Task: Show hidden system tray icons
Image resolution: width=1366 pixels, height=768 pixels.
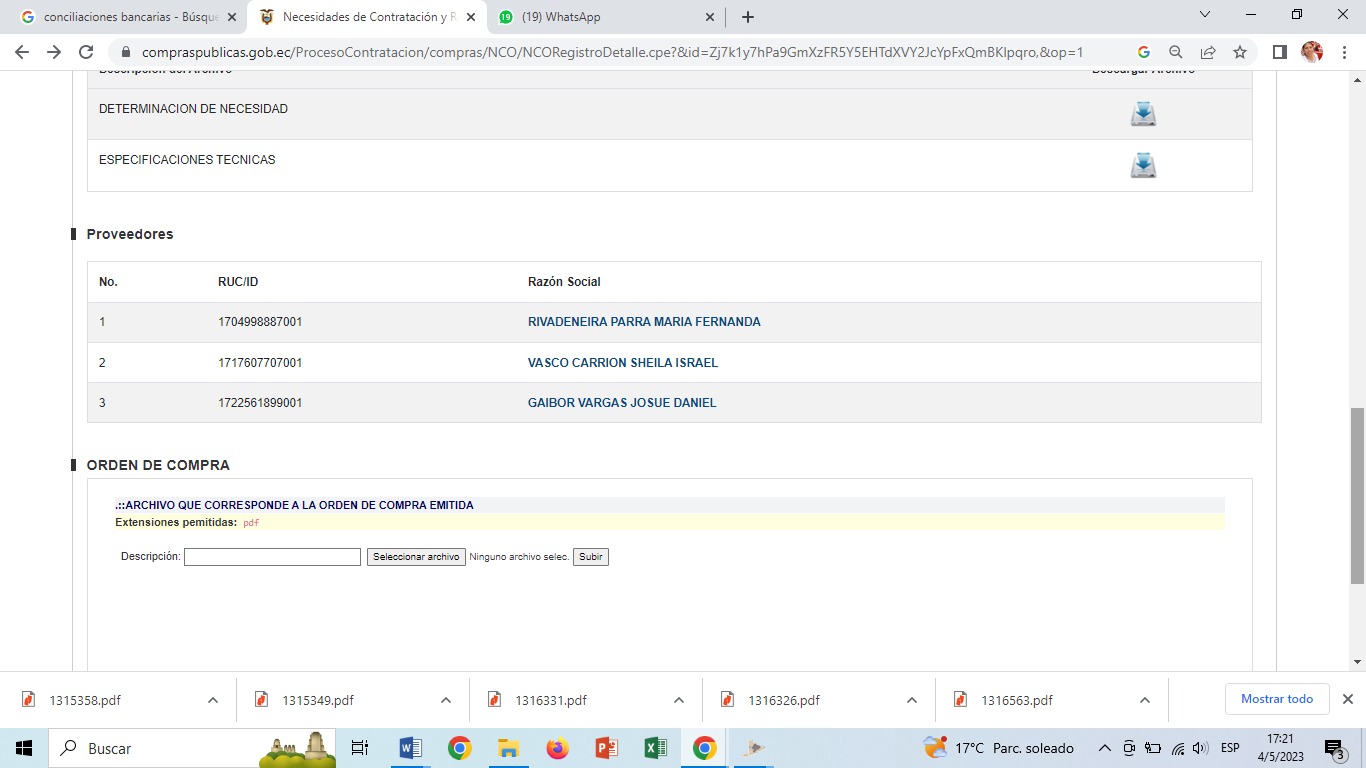Action: 1104,748
